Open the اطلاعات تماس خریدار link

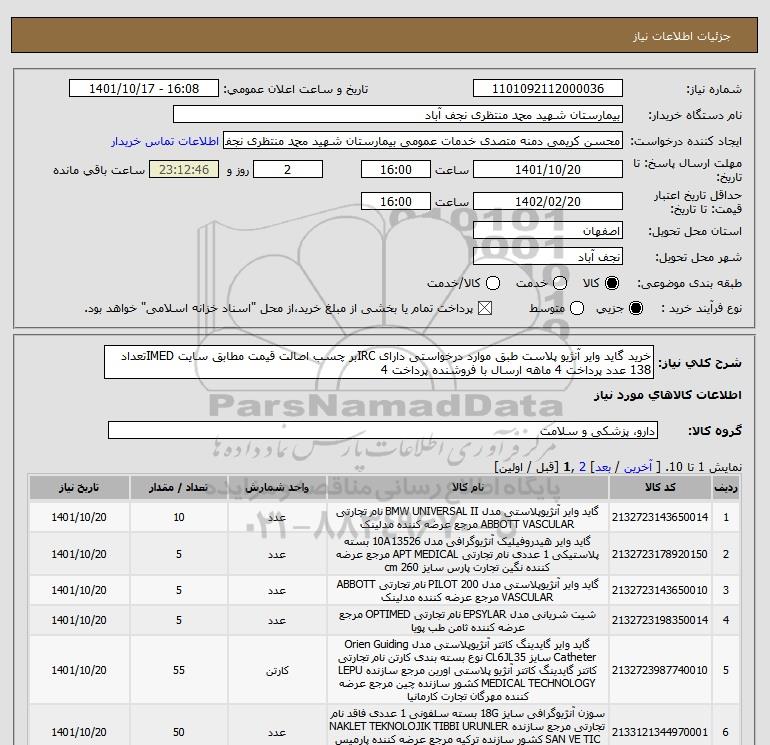pos(165,141)
